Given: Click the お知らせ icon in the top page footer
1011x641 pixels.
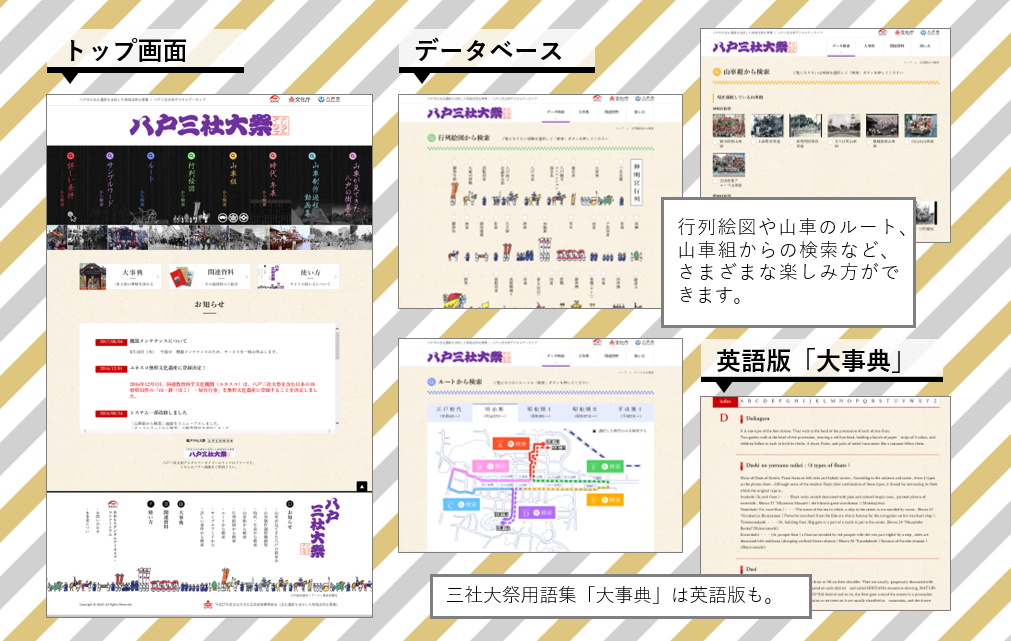Looking at the screenshot, I should pyautogui.click(x=290, y=504).
